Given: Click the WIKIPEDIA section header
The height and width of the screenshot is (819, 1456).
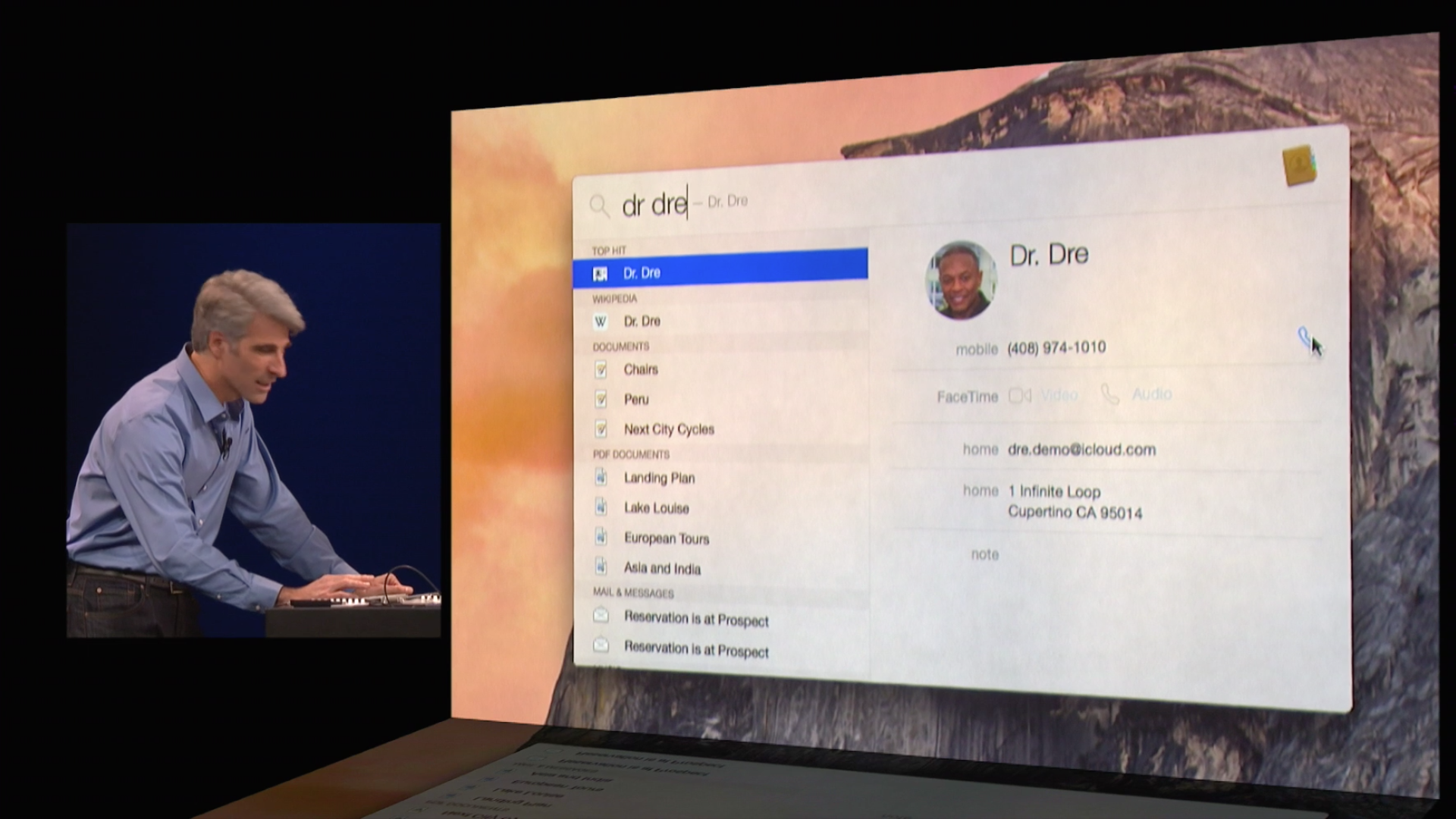Looking at the screenshot, I should 615,299.
